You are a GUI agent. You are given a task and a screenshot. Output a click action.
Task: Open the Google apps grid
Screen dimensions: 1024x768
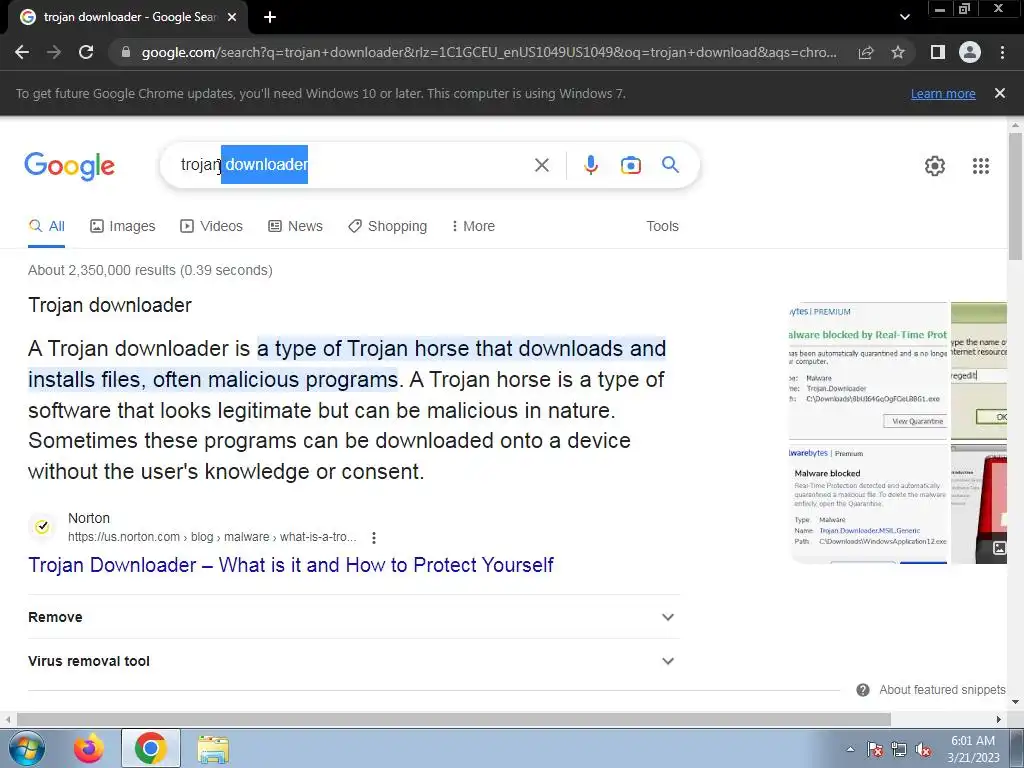pos(981,166)
